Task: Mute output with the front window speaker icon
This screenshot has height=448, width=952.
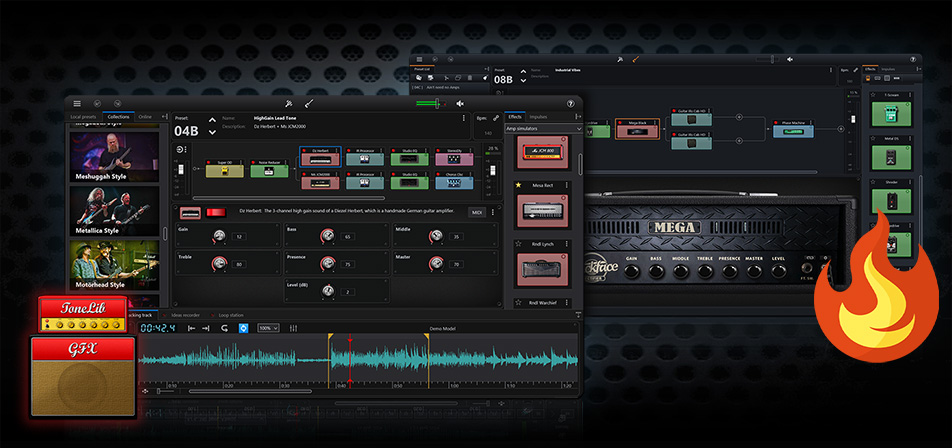Action: click(460, 104)
